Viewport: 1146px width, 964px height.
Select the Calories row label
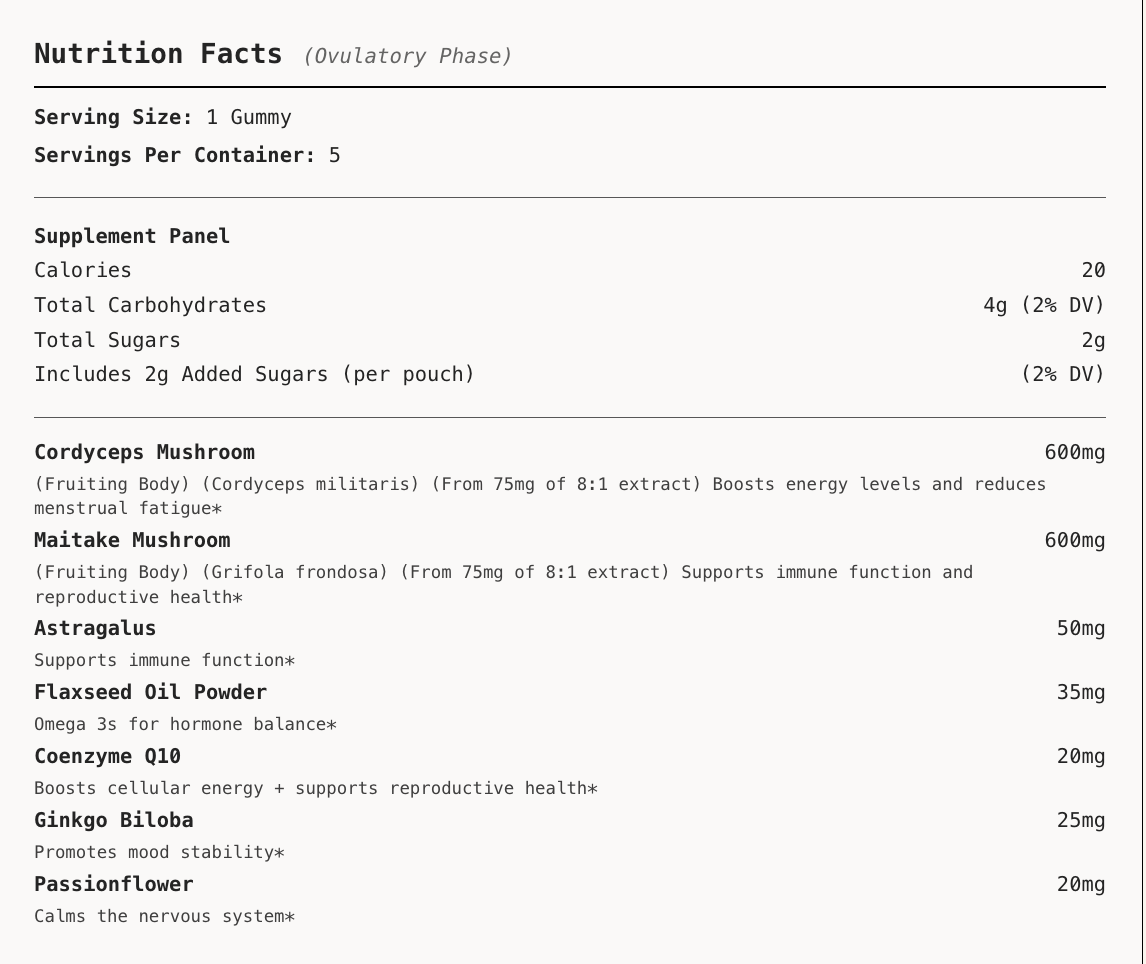[83, 270]
